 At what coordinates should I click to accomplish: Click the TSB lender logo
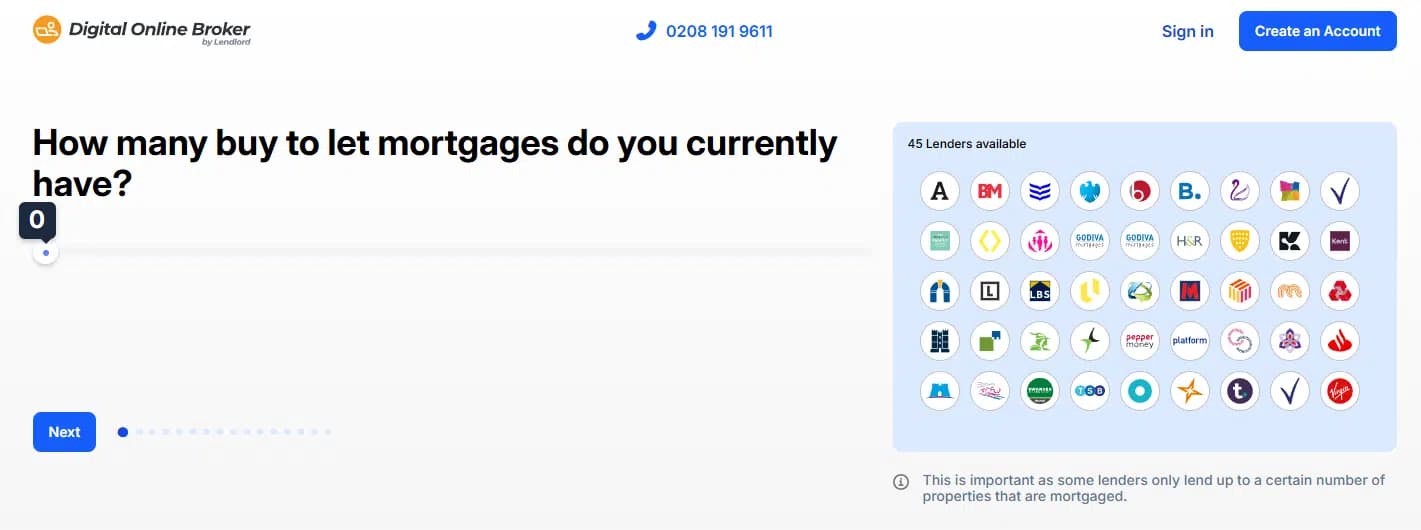[x=1090, y=391]
